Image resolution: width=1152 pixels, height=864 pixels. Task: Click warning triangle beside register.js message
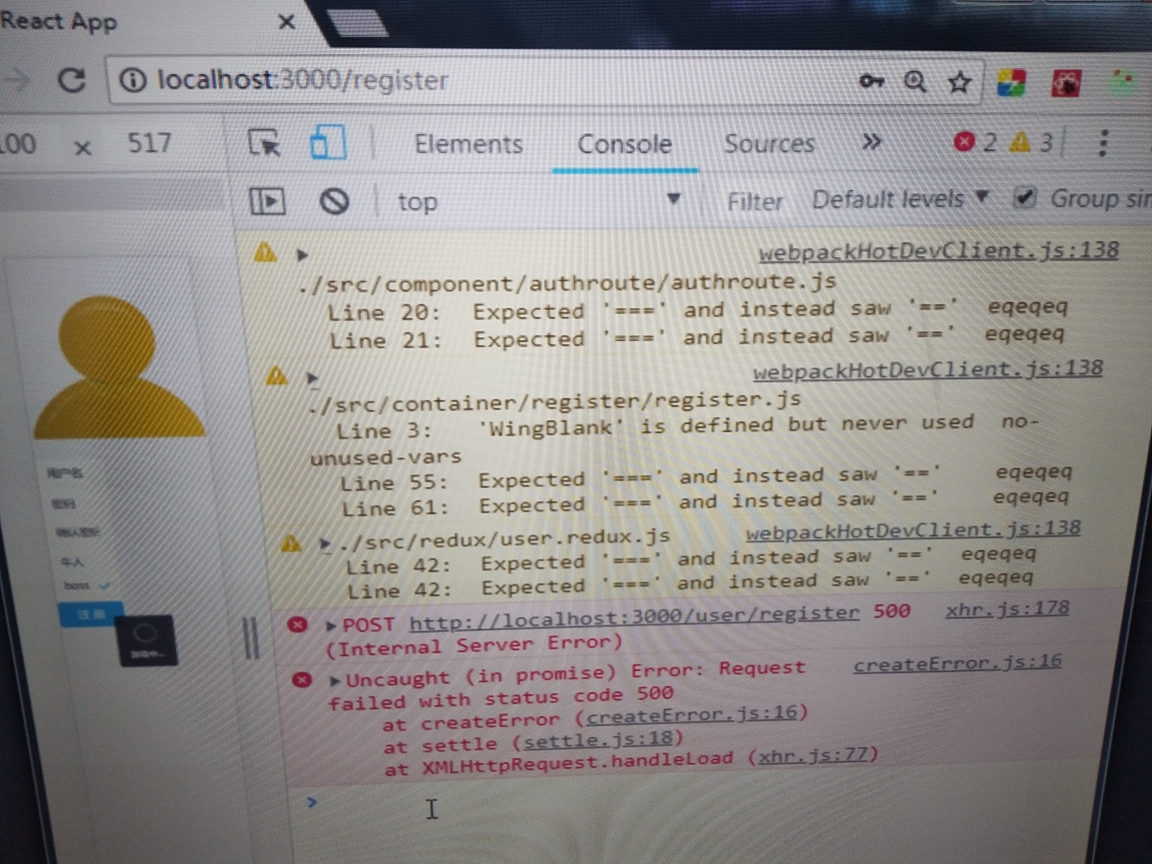[276, 375]
